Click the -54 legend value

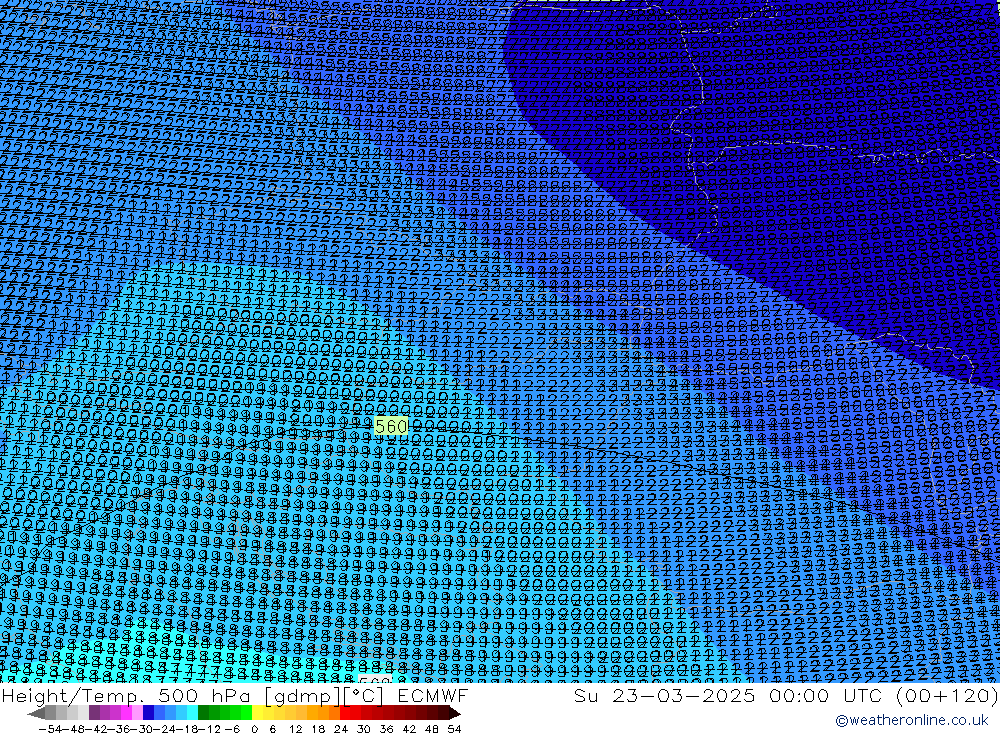(50, 729)
